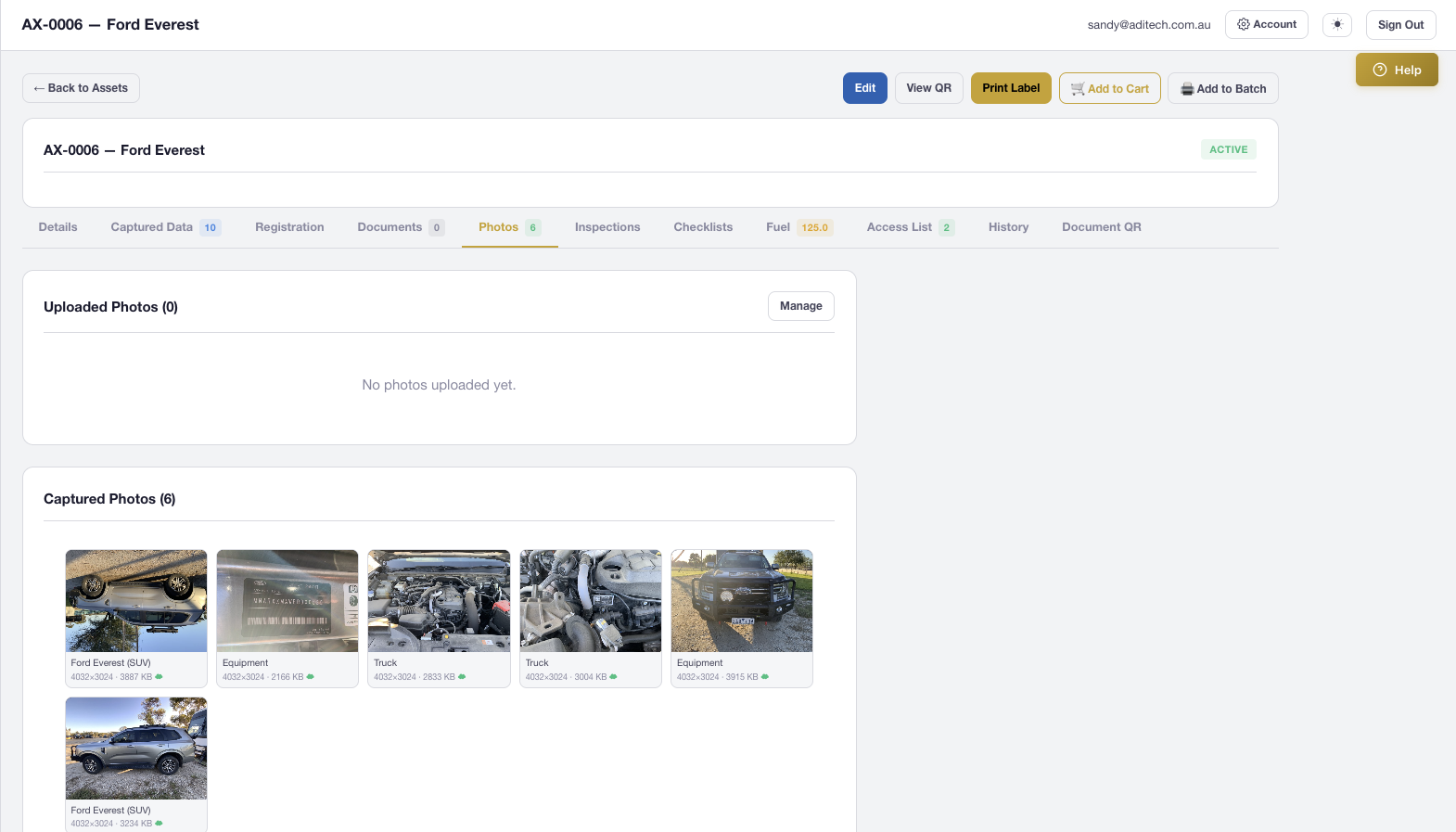
Task: Click the Uploaded Photos (0) heading
Action: [x=110, y=307]
